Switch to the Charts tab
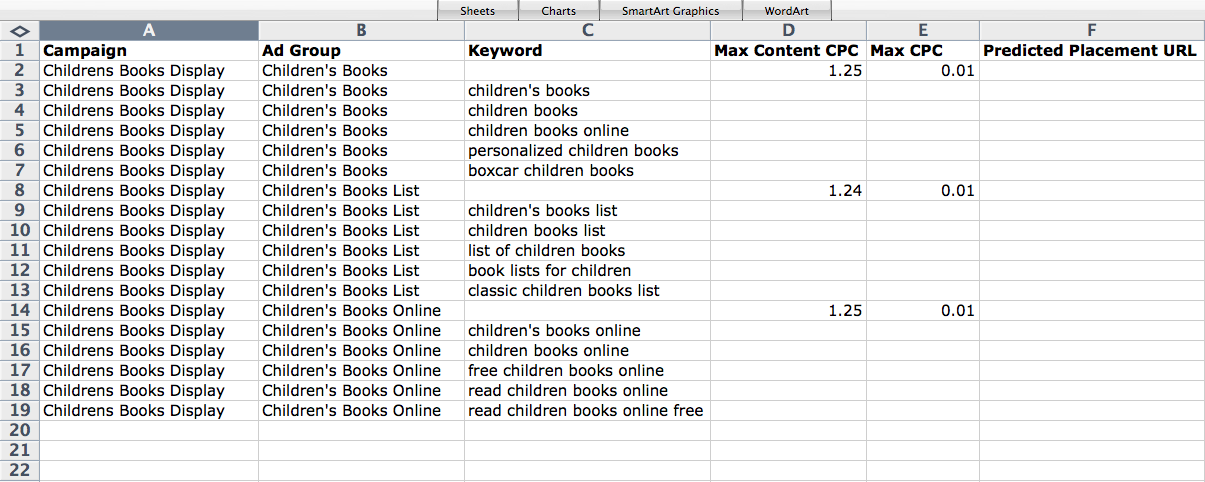Image resolution: width=1205 pixels, height=482 pixels. click(x=558, y=11)
